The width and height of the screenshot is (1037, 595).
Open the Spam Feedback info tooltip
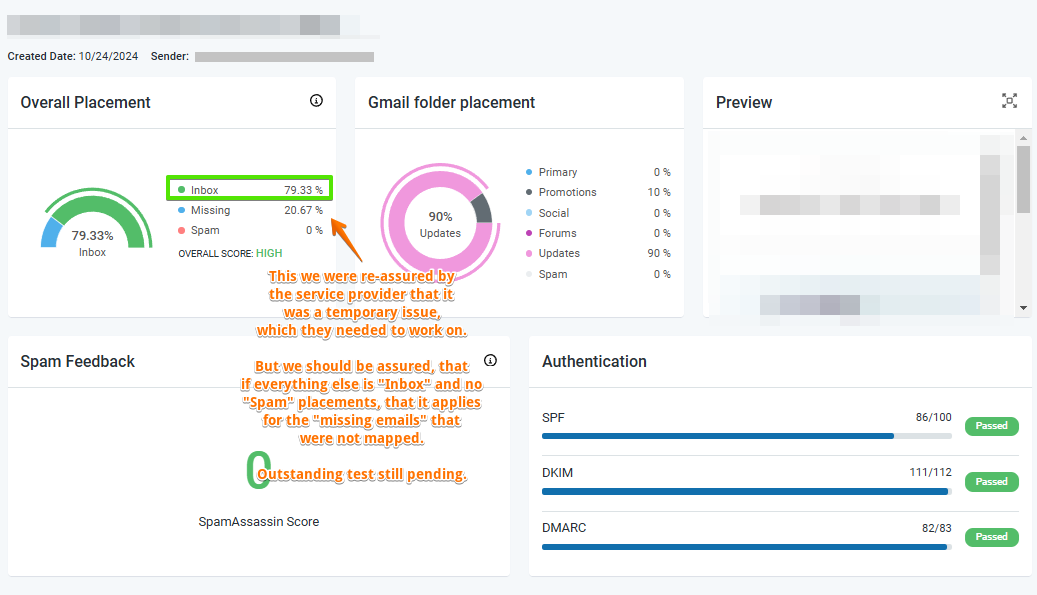(x=490, y=361)
